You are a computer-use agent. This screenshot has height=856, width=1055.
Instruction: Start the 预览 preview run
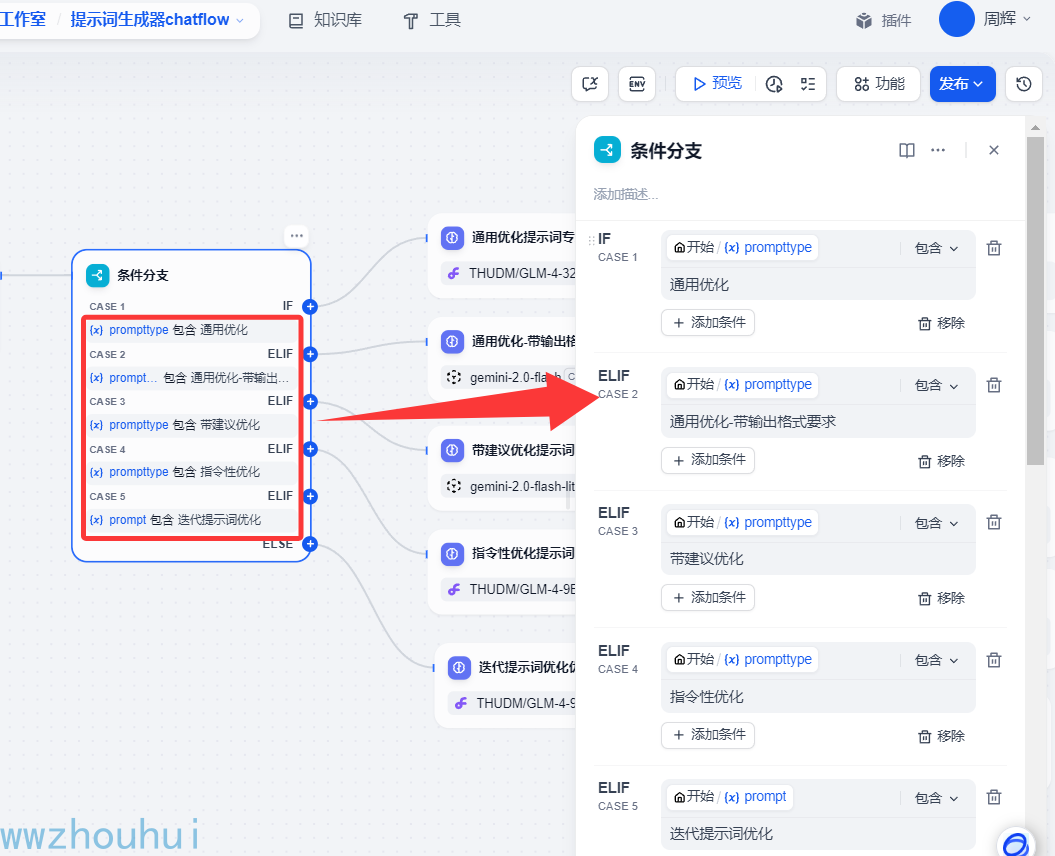pos(717,83)
